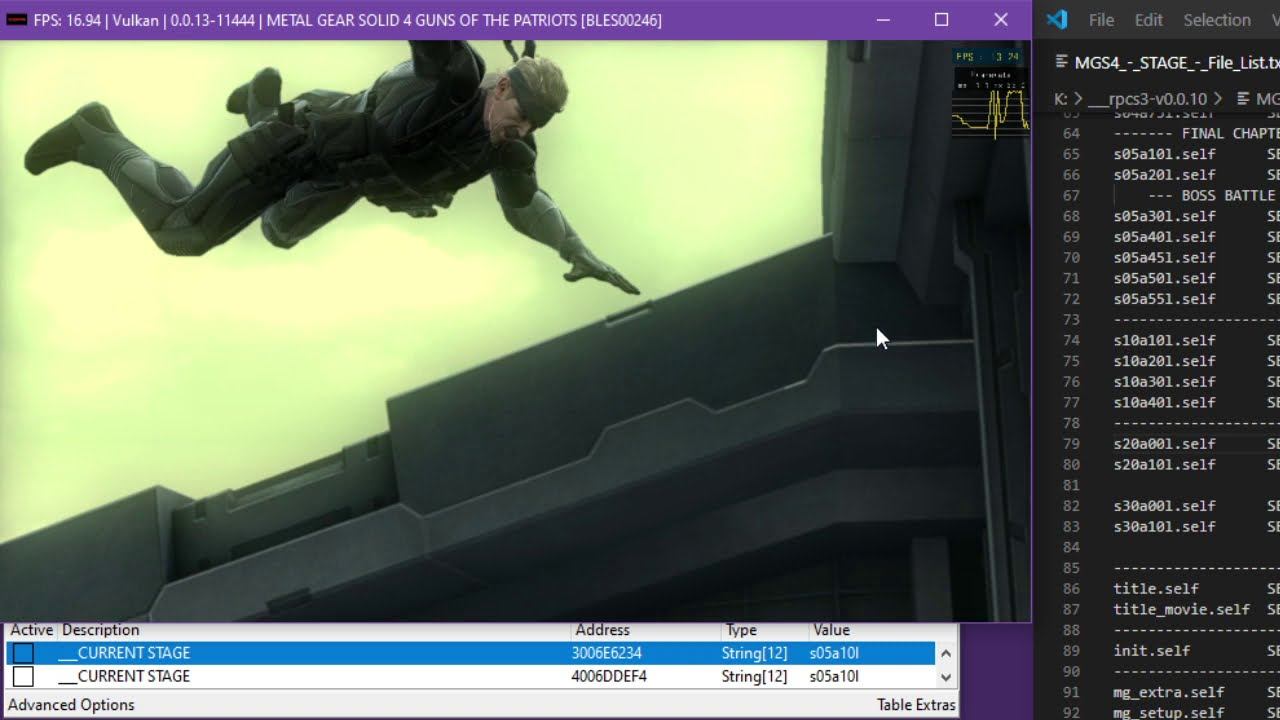Click line number 65 in editor gutter
1280x720 pixels.
(x=1071, y=154)
